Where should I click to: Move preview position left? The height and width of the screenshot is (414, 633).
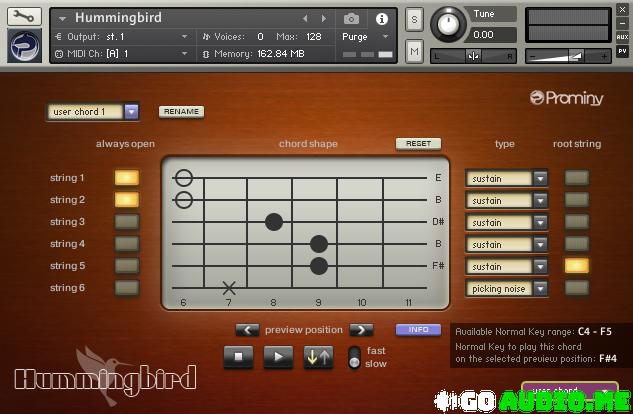pos(247,330)
